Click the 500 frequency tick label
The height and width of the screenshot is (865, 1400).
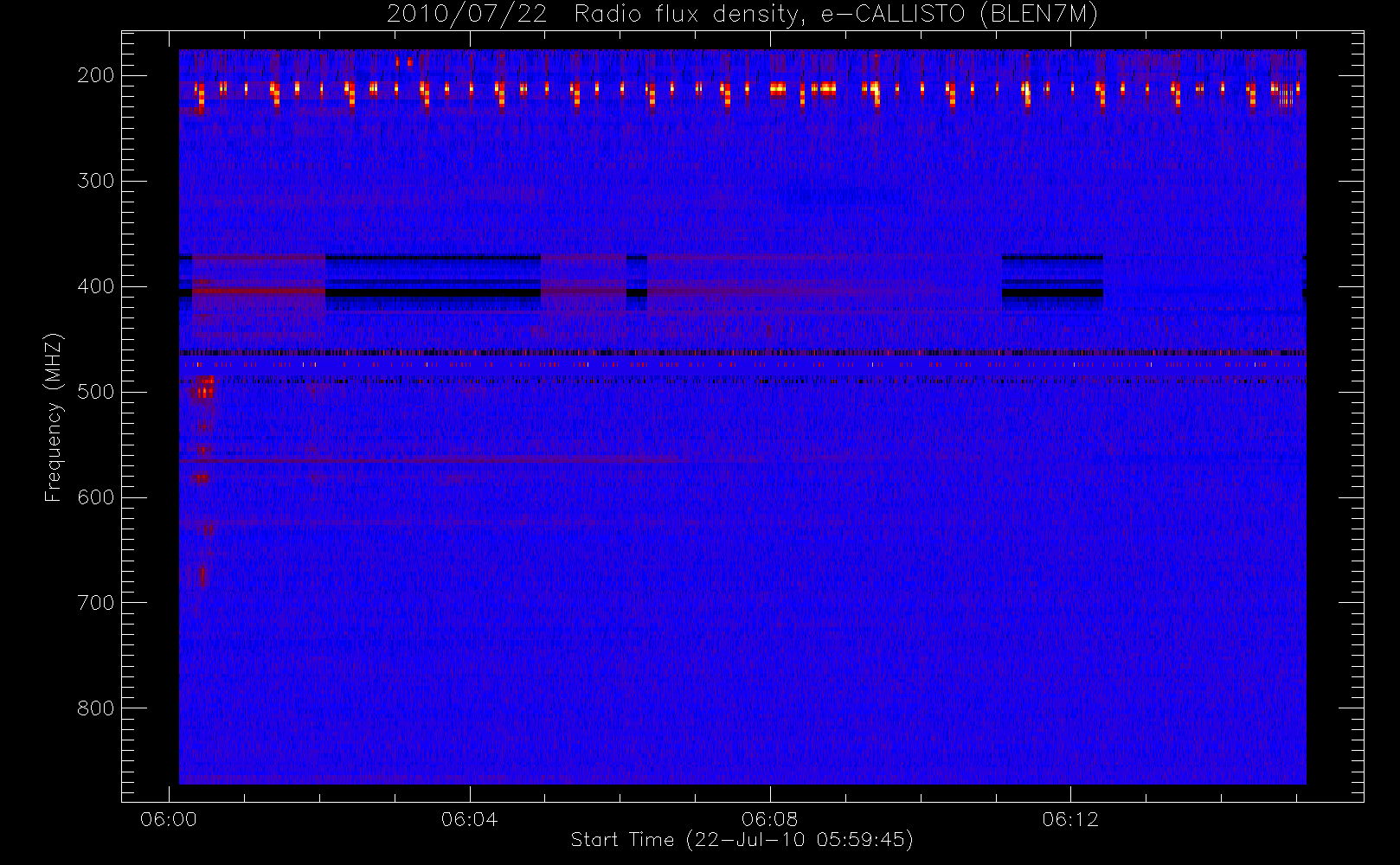click(95, 392)
